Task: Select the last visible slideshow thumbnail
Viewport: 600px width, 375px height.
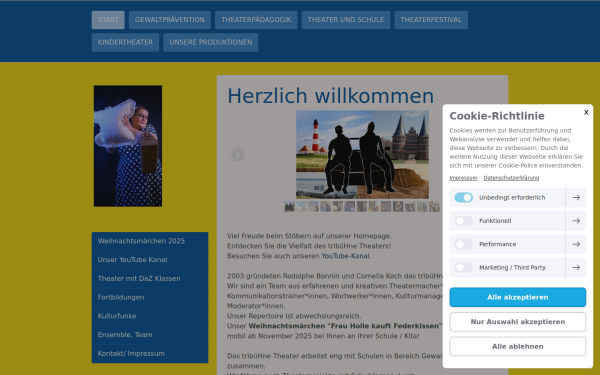Action: [x=434, y=207]
